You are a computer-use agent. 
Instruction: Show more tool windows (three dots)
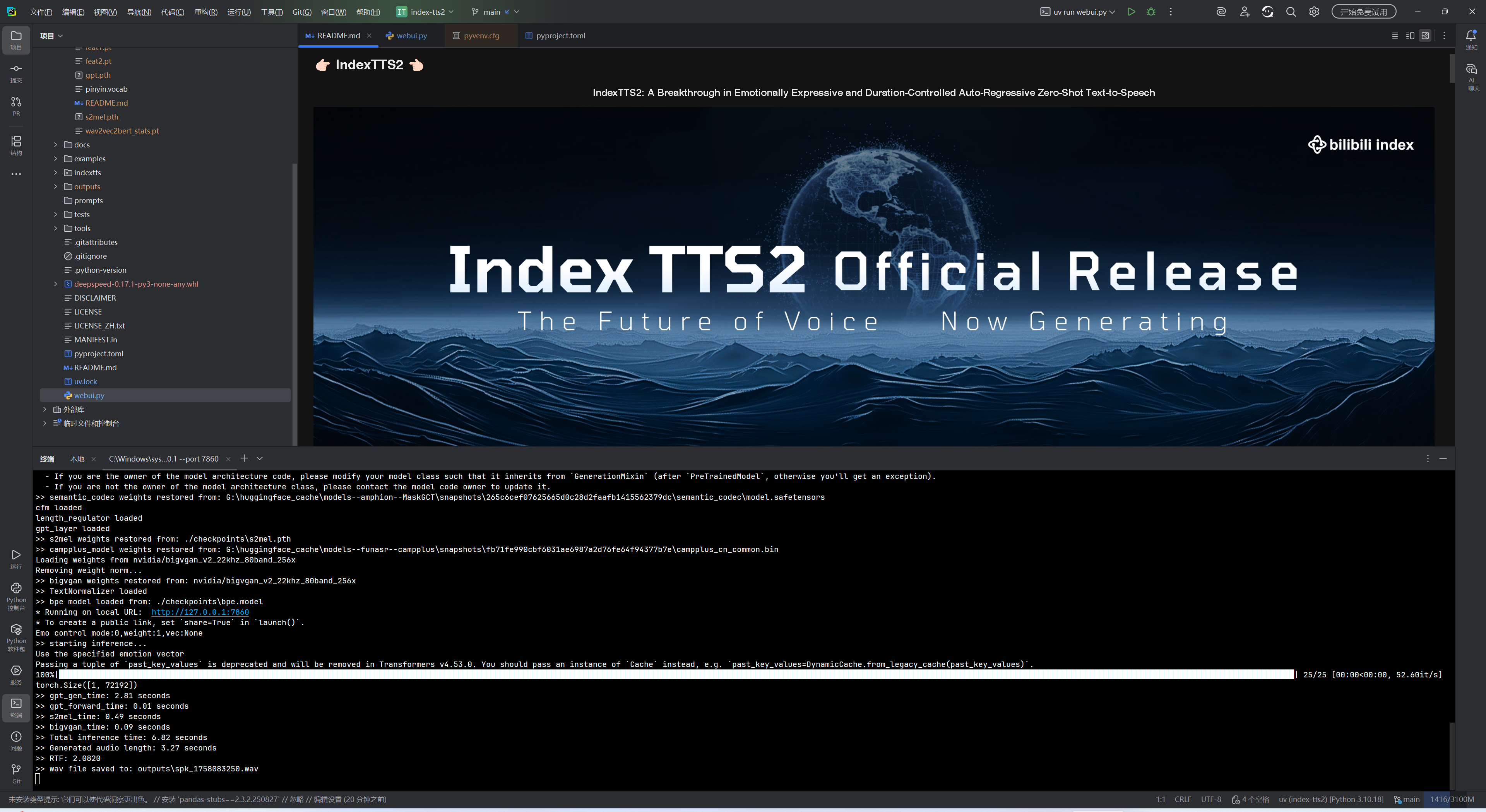coord(16,174)
